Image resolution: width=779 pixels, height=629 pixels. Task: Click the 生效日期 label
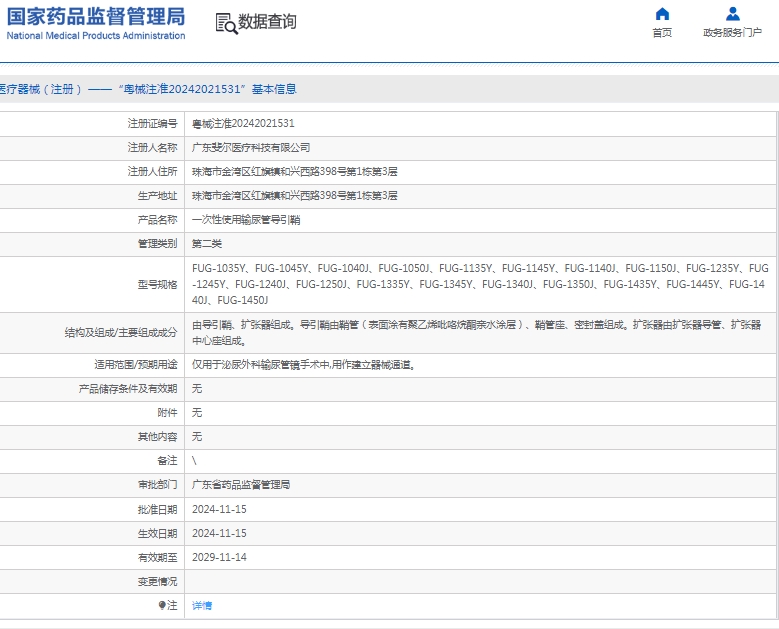tap(157, 533)
